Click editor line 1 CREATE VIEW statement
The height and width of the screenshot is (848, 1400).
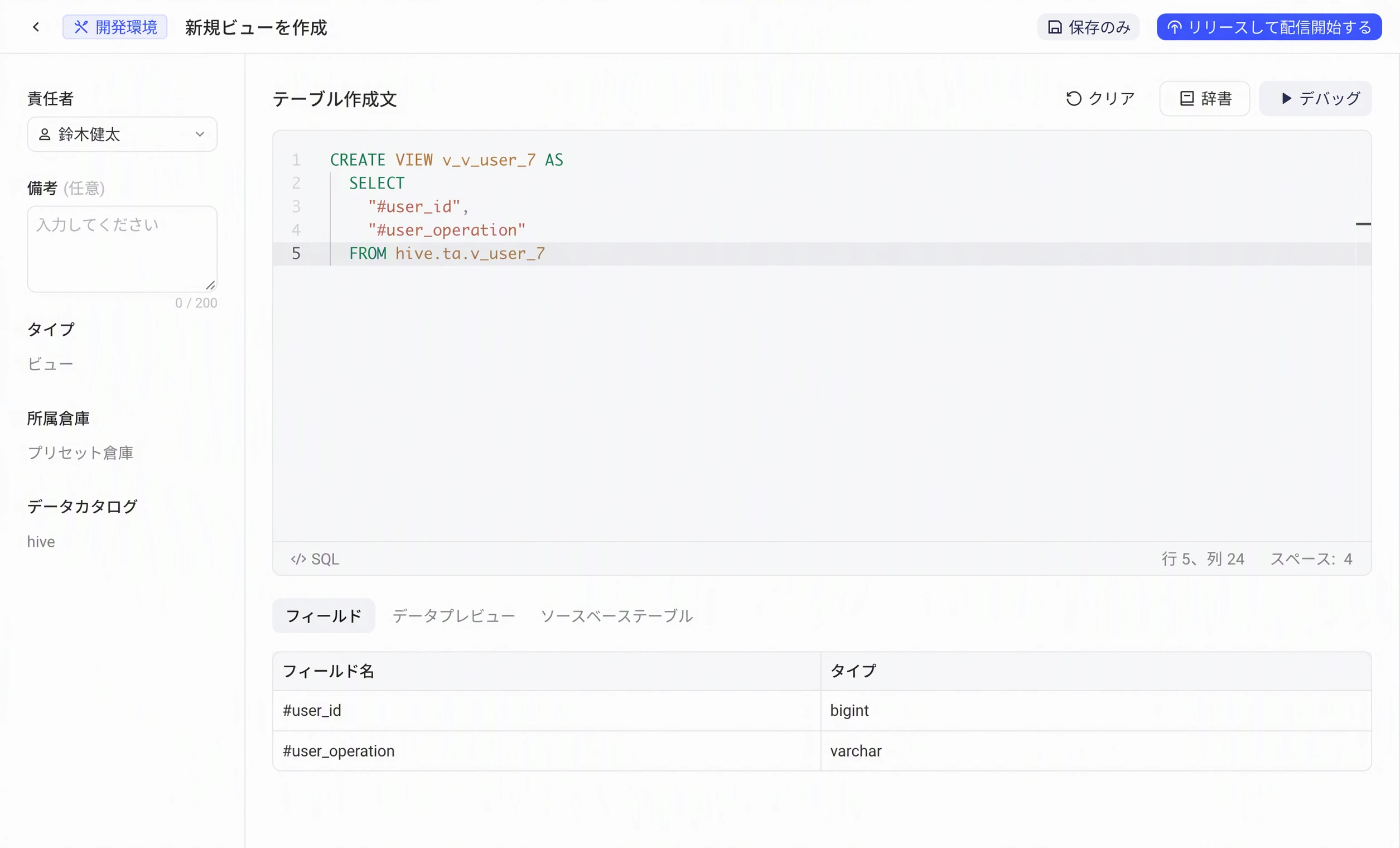point(447,160)
